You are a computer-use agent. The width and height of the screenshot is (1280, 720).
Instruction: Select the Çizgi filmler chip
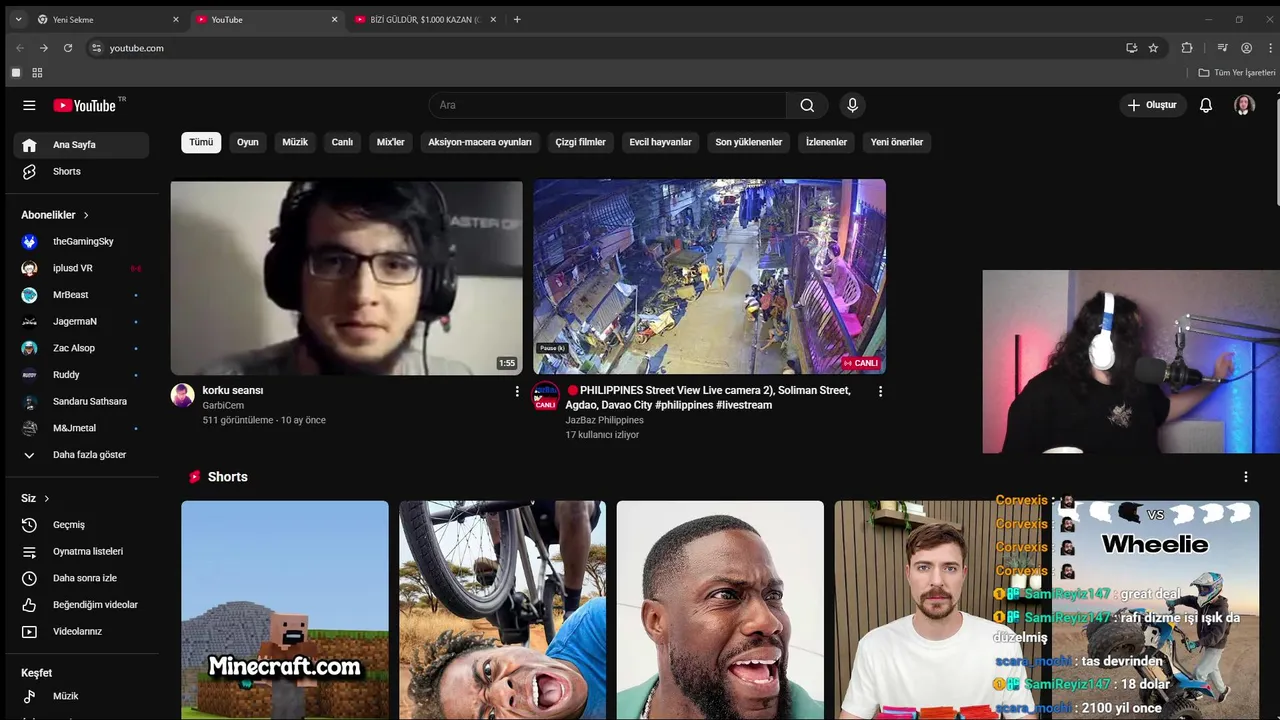[580, 142]
